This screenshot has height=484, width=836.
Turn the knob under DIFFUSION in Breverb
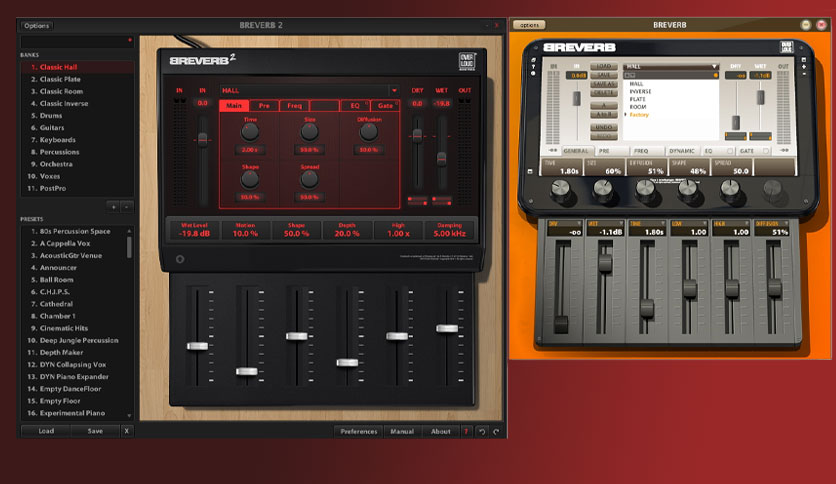(645, 188)
